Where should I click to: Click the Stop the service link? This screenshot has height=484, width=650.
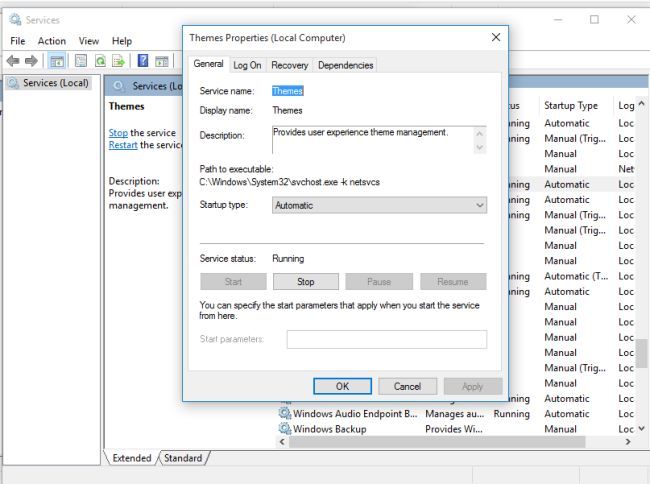coord(118,133)
